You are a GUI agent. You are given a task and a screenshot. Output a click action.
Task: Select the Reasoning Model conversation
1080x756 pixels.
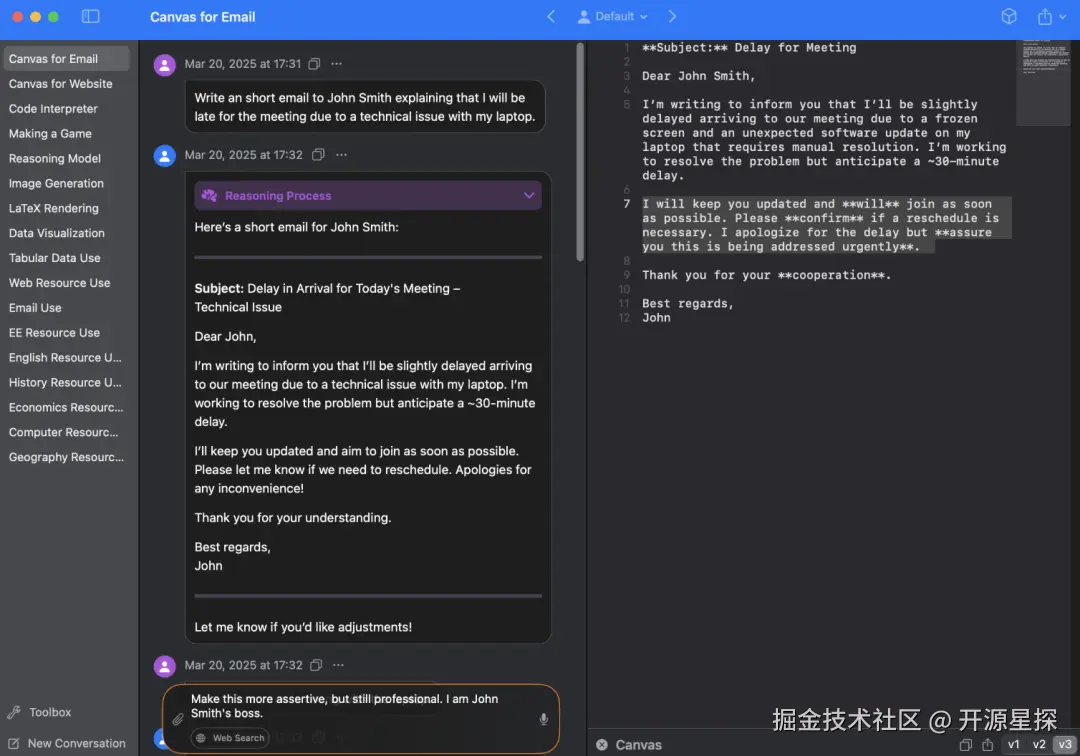pyautogui.click(x=57, y=158)
